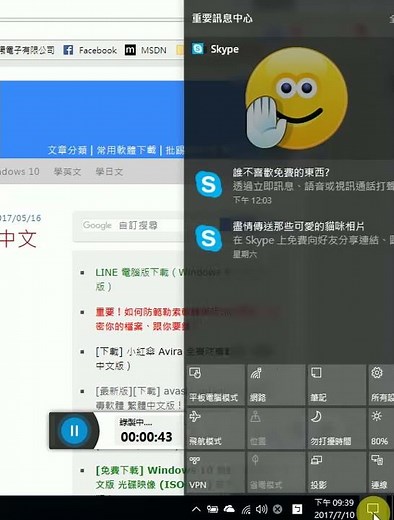This screenshot has height=520, width=394.
Task: Open the taskbar clock 下午 09:39
Action: click(334, 508)
